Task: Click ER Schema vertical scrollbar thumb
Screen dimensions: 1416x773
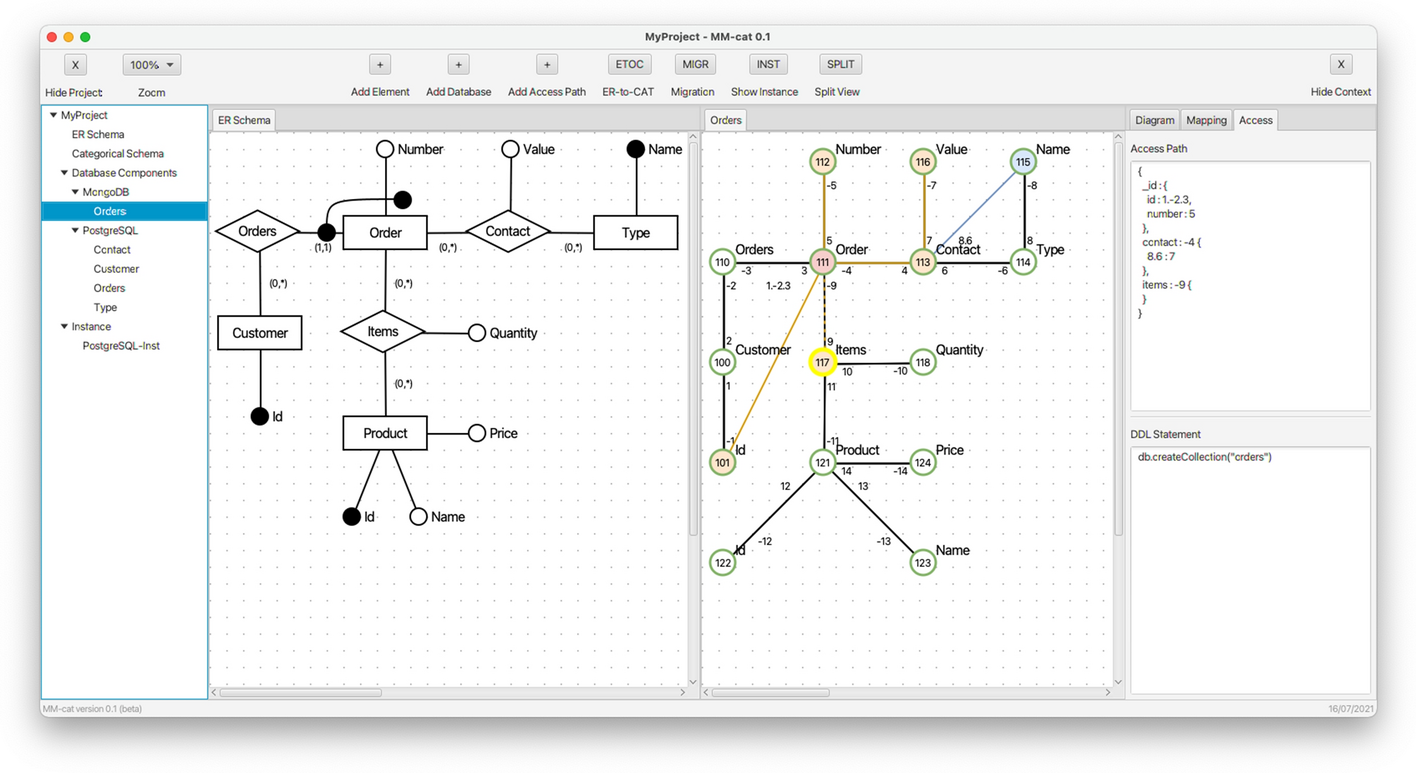Action: (693, 340)
